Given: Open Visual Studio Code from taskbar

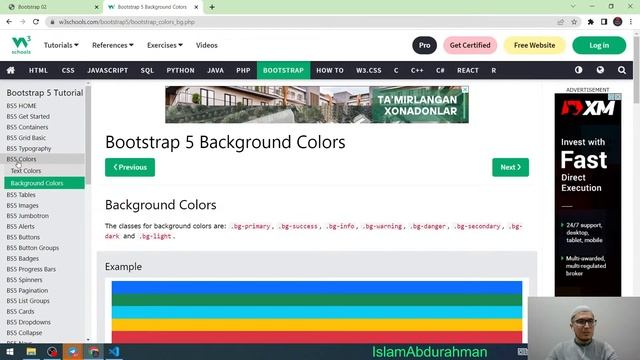Looking at the screenshot, I should point(114,352).
